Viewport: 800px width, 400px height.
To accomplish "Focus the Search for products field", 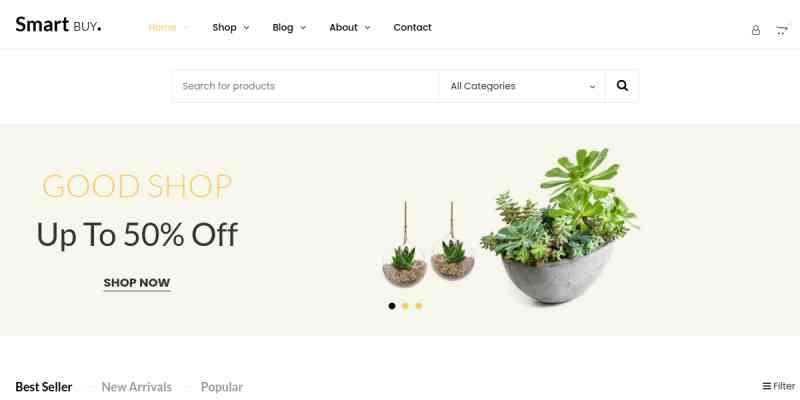I will coord(306,86).
